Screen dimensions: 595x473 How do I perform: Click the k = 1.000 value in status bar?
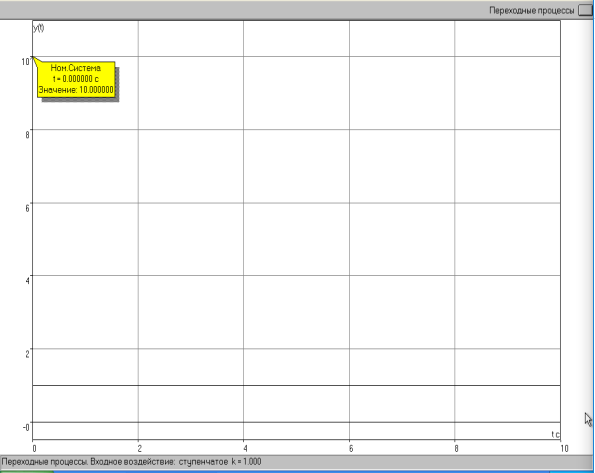pos(246,462)
